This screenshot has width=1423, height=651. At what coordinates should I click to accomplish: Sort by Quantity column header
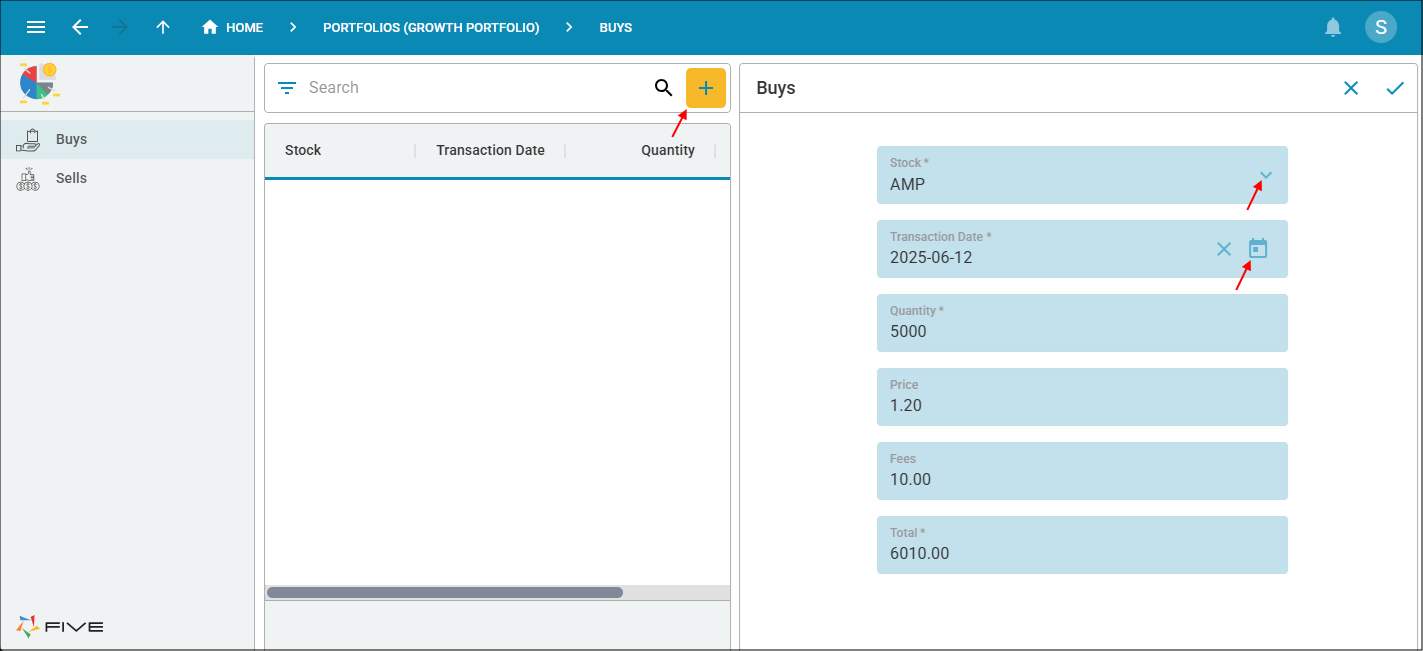coord(668,150)
